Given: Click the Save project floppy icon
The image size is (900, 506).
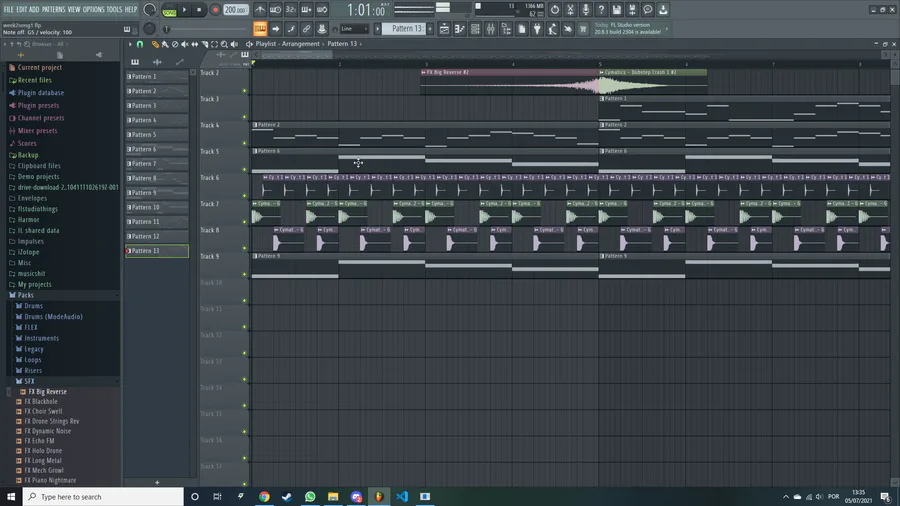Looking at the screenshot, I should [616, 10].
